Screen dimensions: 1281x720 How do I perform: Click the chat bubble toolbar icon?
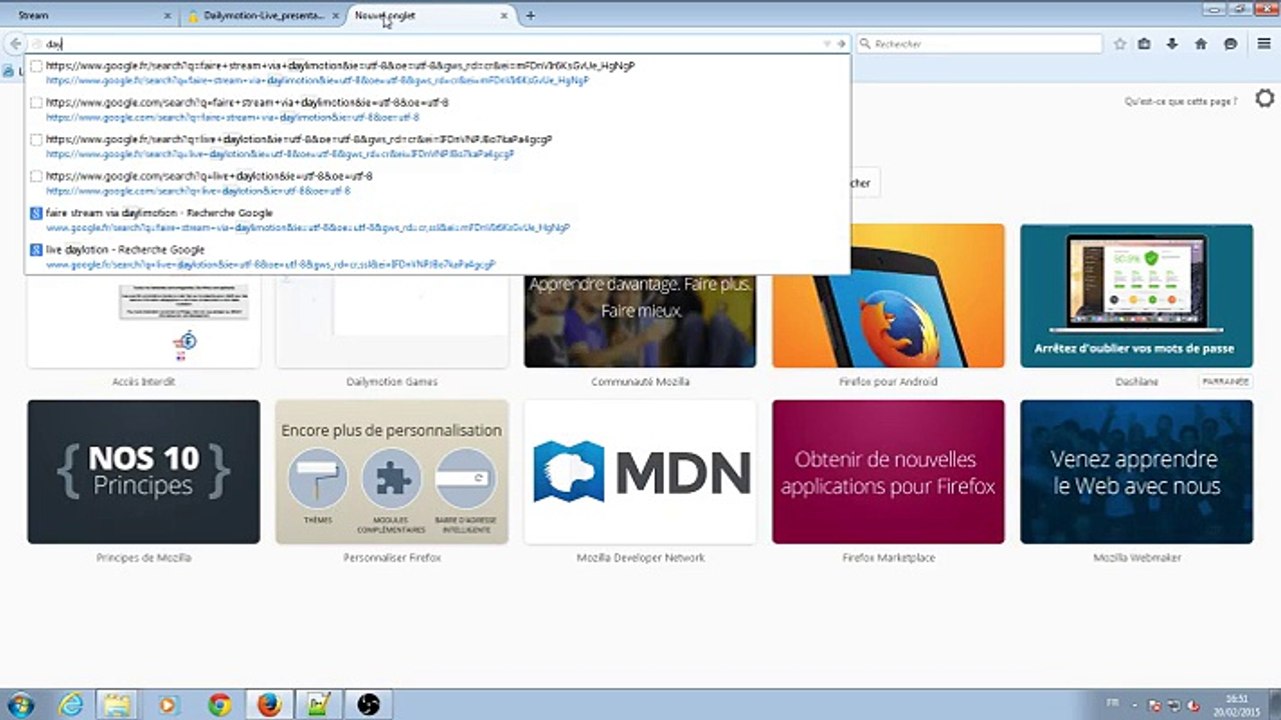tap(1230, 44)
